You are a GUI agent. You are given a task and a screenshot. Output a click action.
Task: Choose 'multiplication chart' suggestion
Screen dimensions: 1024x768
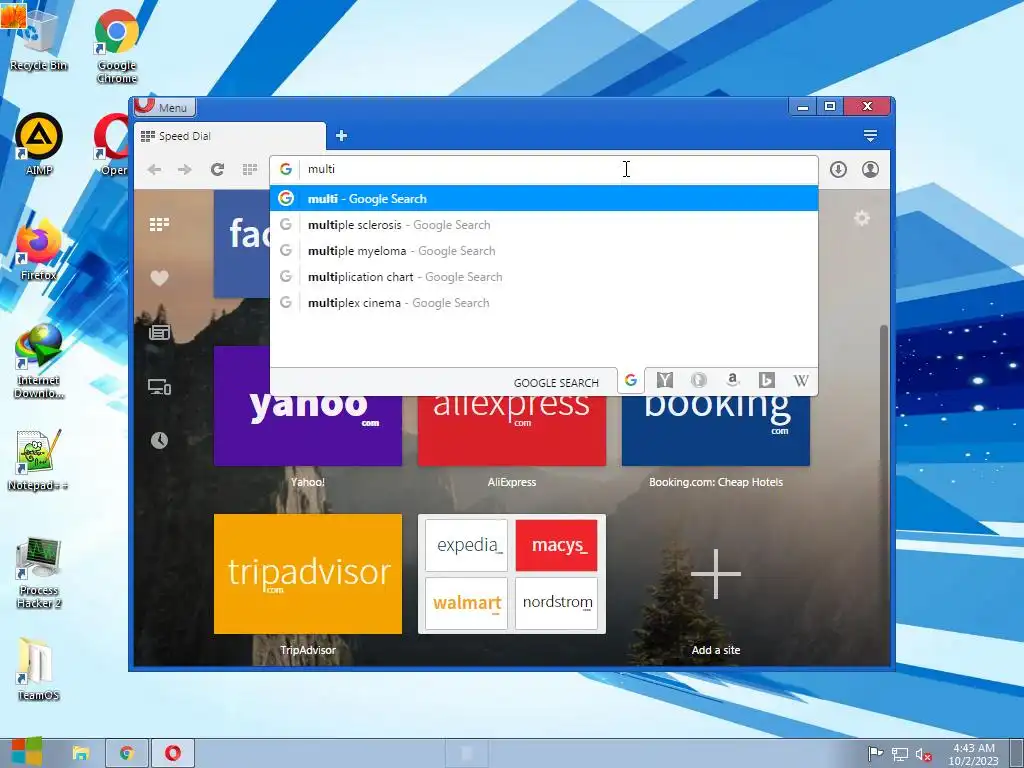coord(543,277)
